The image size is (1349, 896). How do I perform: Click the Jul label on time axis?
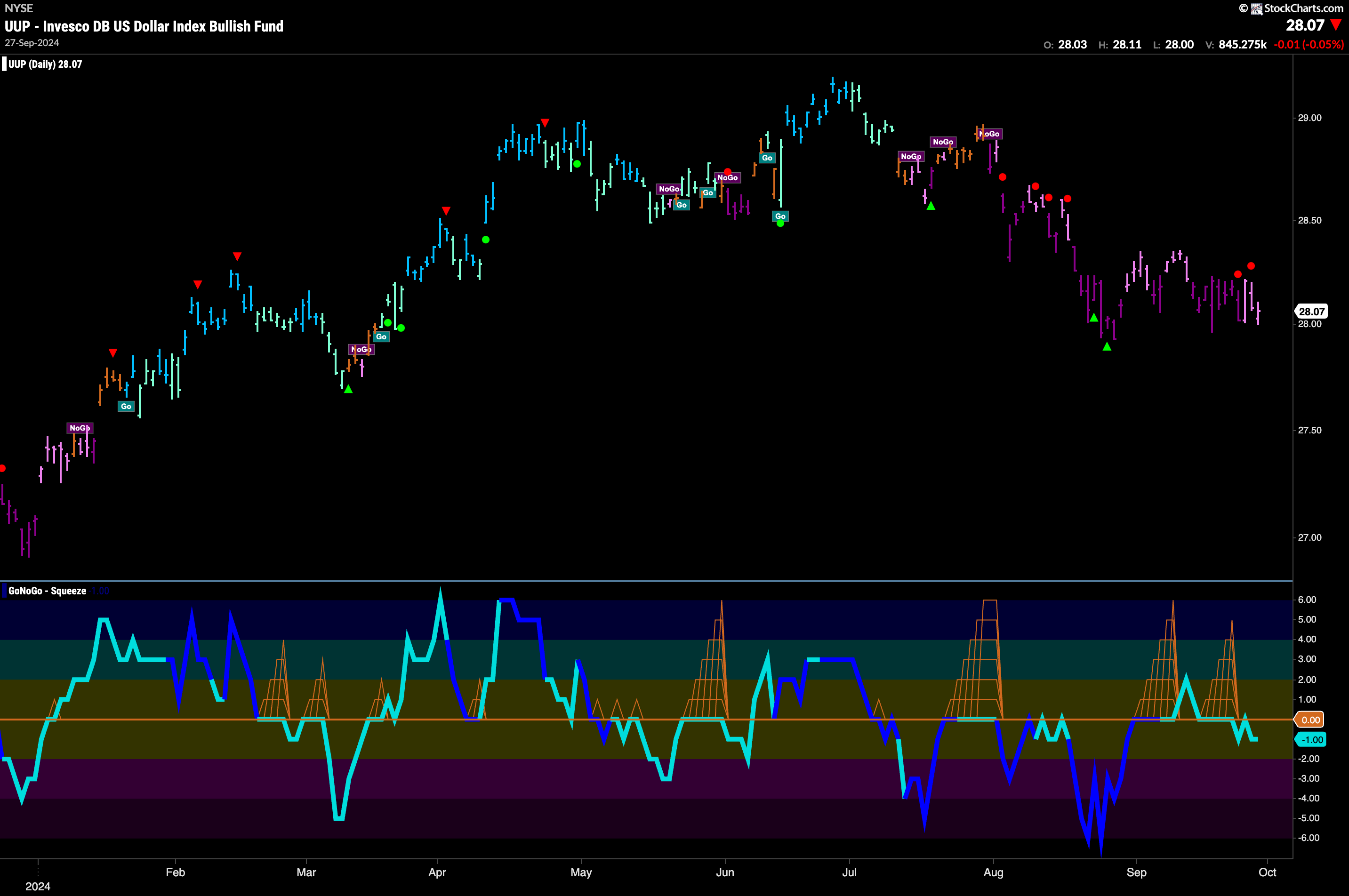850,872
